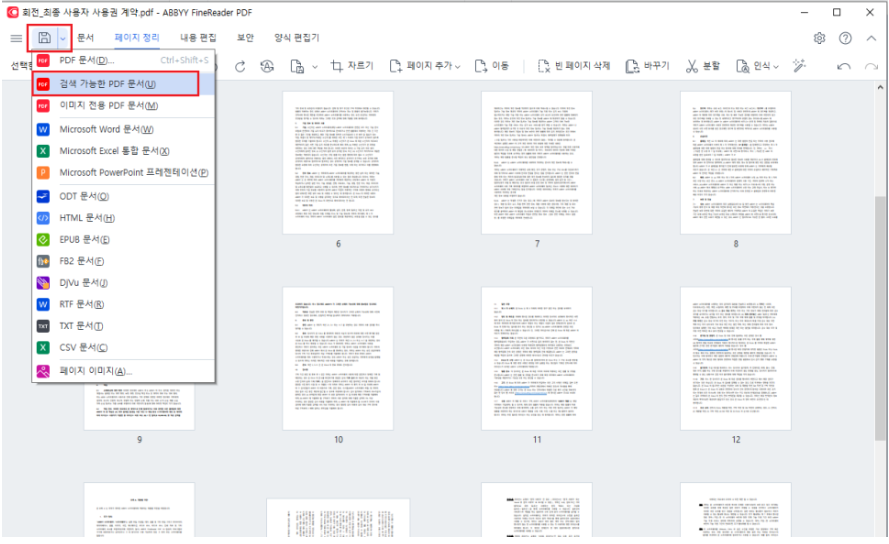Click the scrollbar up arrow
This screenshot has width=889, height=544.
point(880,87)
